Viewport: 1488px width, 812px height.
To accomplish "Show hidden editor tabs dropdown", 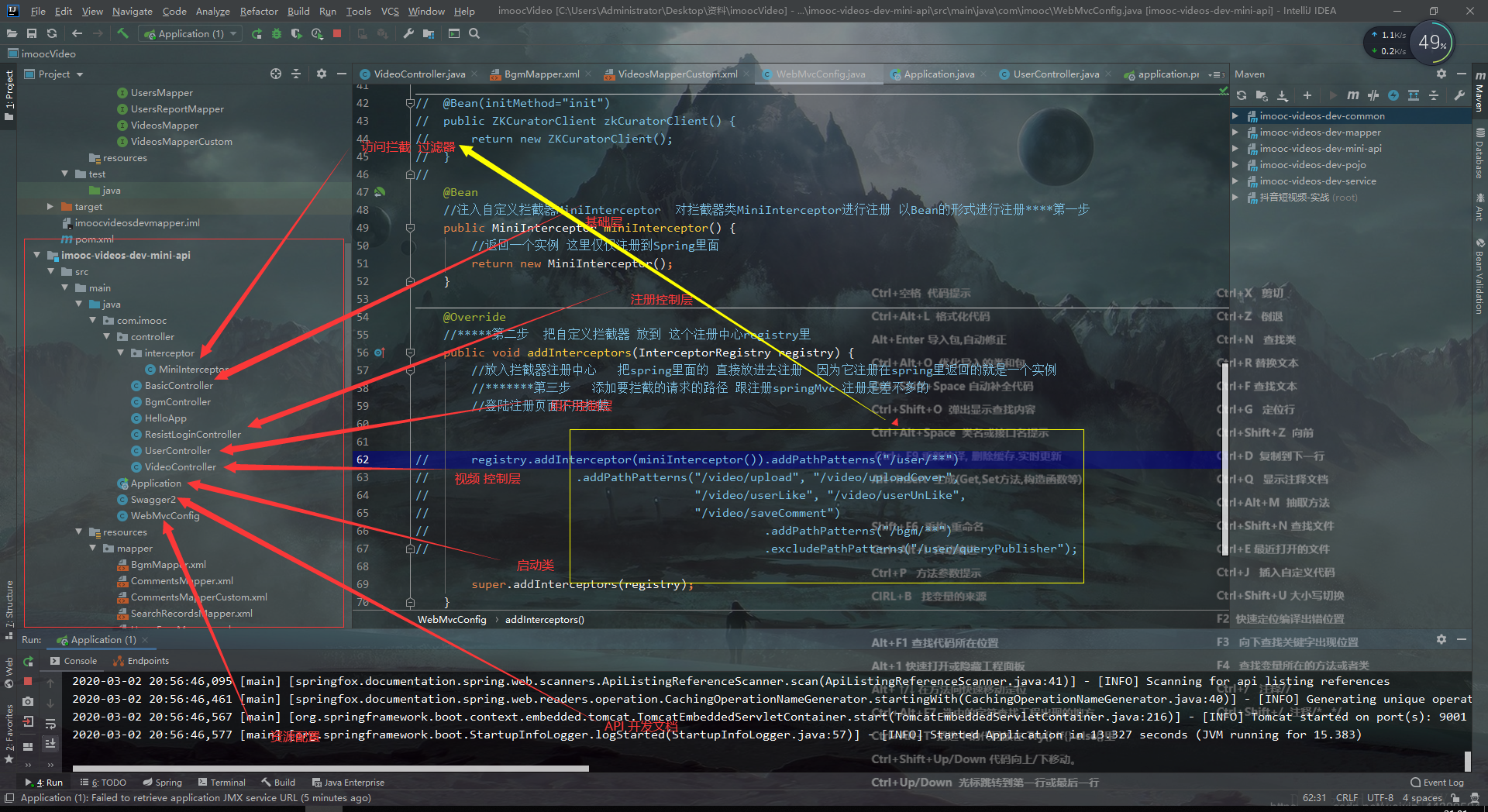I will 1218,74.
